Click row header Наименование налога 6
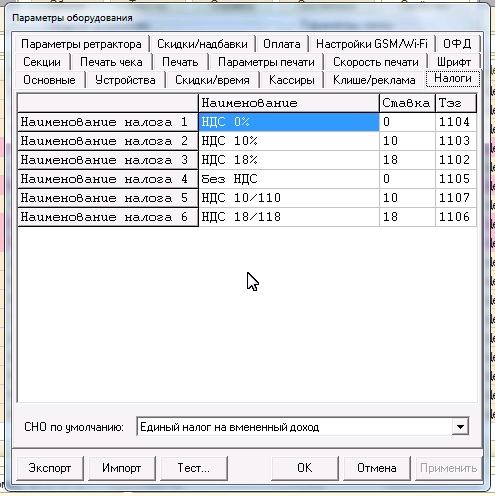Screen dimensions: 495x496 (108, 217)
